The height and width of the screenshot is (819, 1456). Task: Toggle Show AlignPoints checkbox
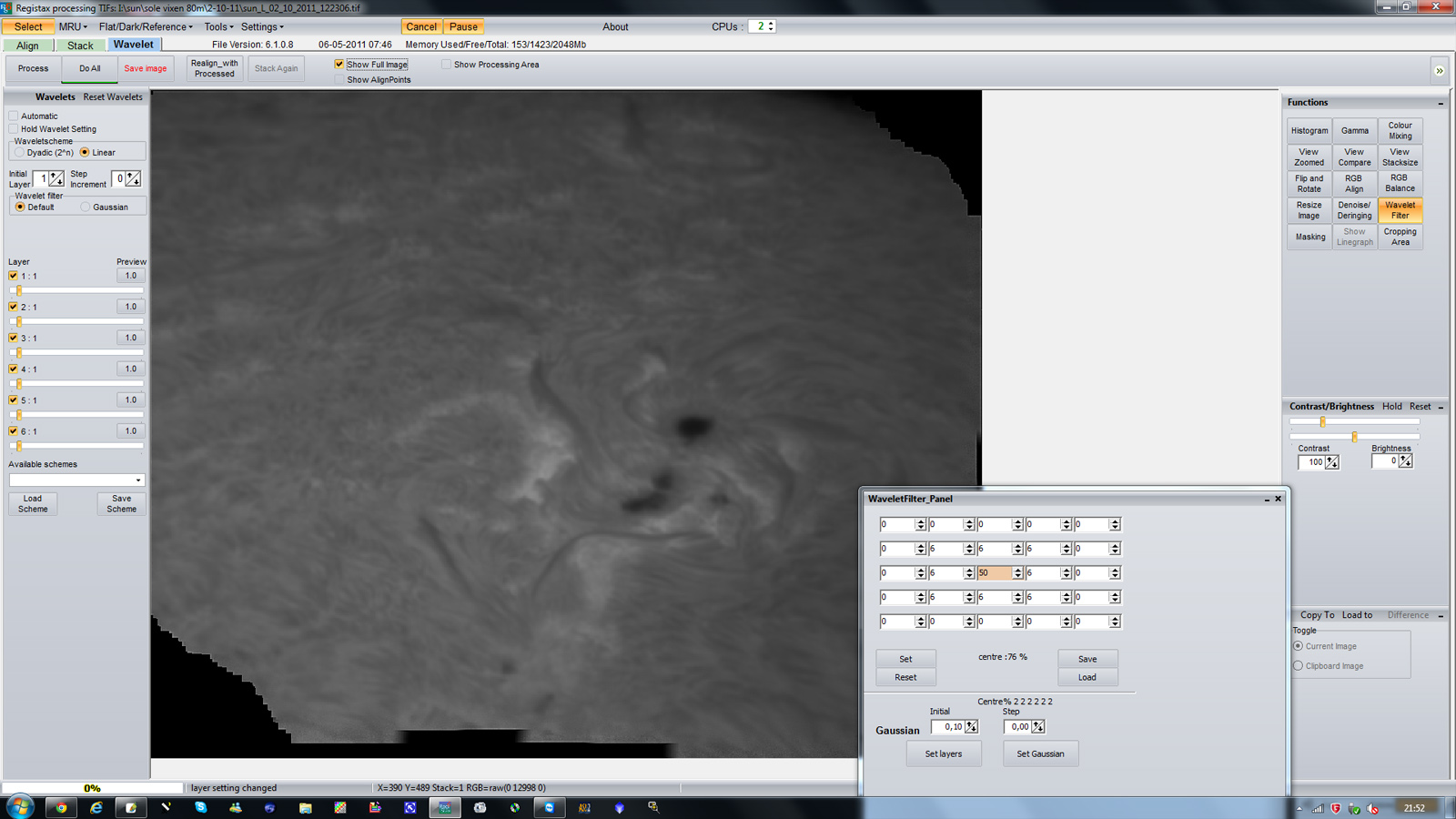pos(339,79)
